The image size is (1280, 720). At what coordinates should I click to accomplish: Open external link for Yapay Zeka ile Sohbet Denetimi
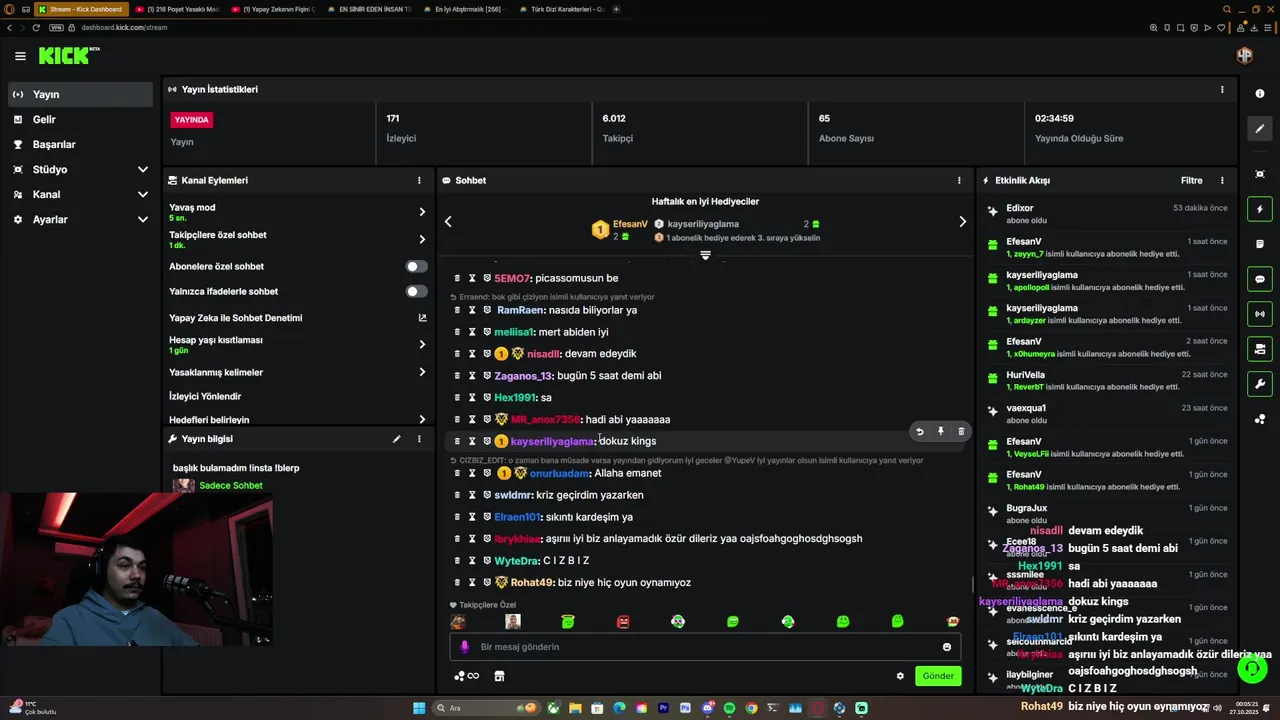[x=422, y=318]
